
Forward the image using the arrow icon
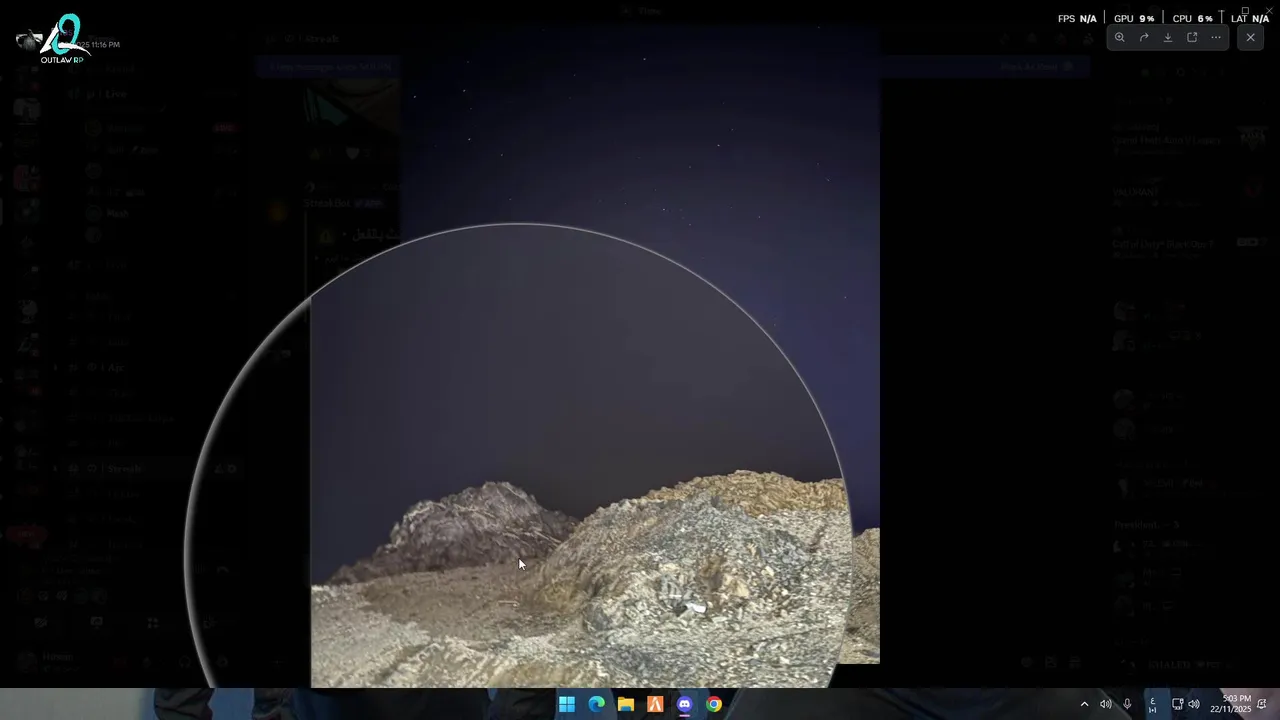(x=1144, y=38)
